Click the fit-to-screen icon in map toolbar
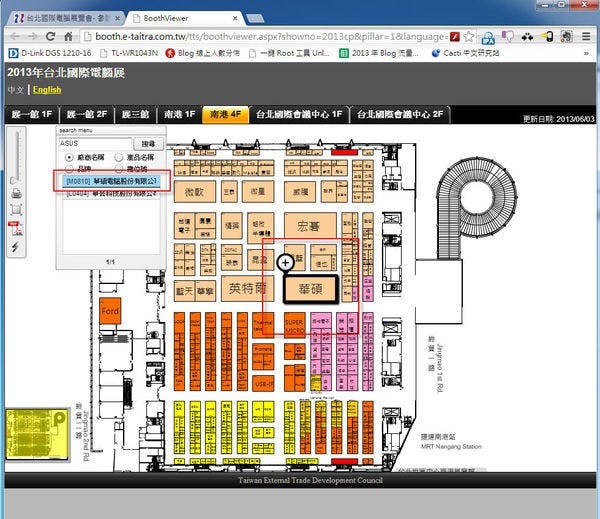600x519 pixels. tap(16, 209)
